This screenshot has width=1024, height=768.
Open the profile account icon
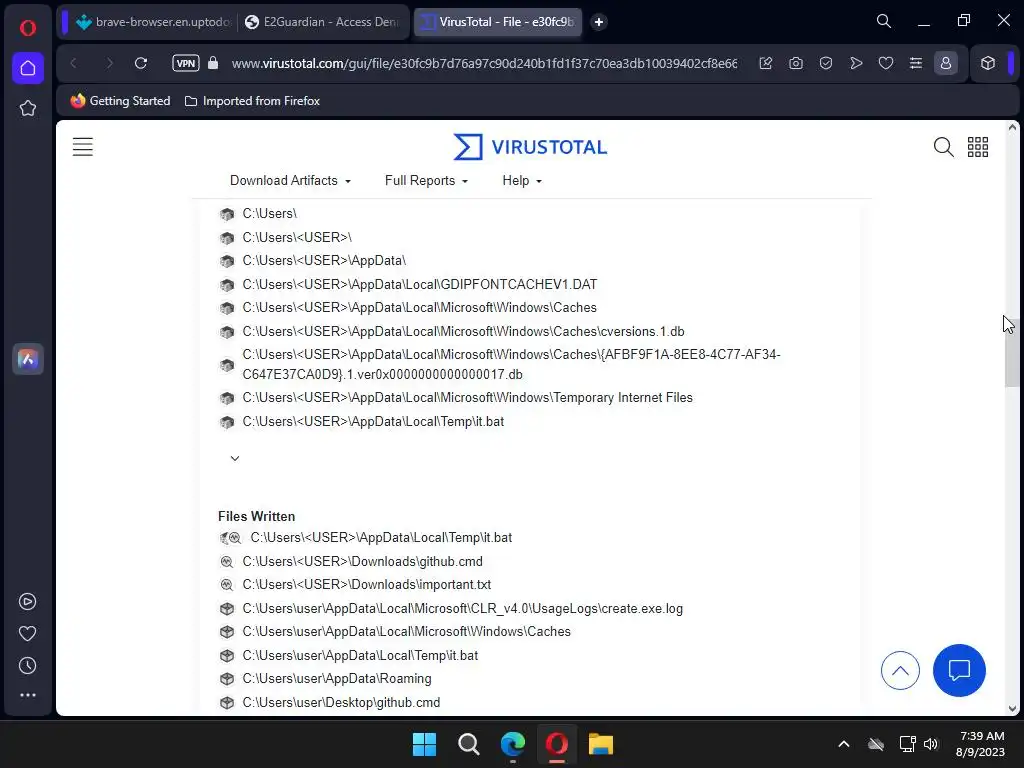tap(946, 63)
